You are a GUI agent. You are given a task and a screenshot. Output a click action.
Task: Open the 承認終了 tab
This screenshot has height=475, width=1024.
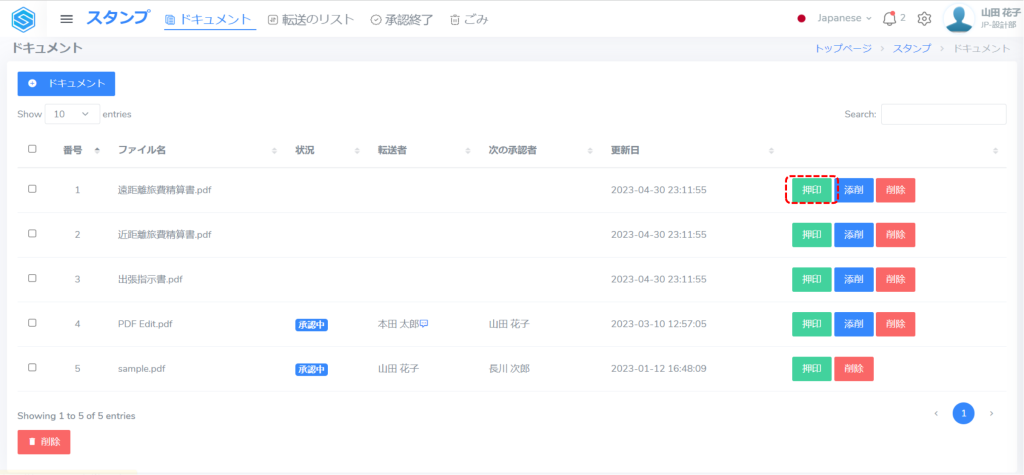click(401, 19)
